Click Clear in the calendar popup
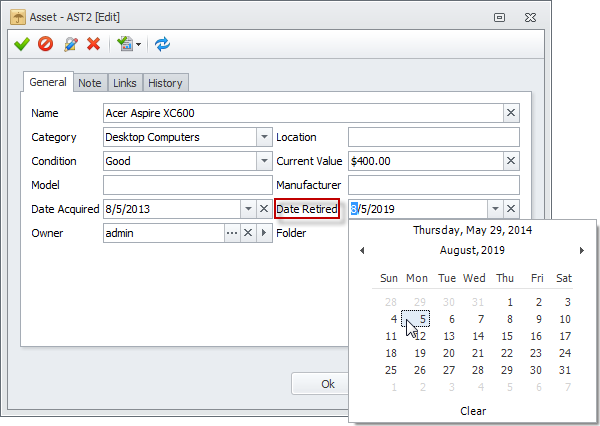600x426 pixels. [x=473, y=411]
